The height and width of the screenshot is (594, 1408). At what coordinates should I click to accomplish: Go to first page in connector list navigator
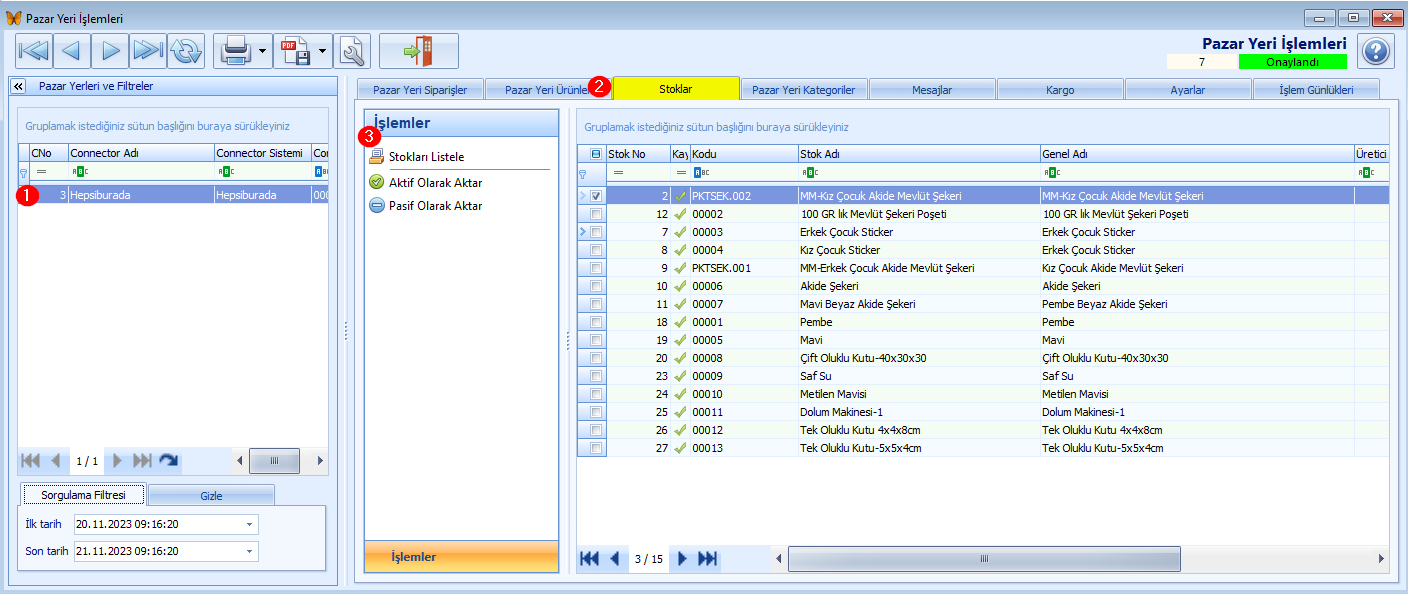30,461
